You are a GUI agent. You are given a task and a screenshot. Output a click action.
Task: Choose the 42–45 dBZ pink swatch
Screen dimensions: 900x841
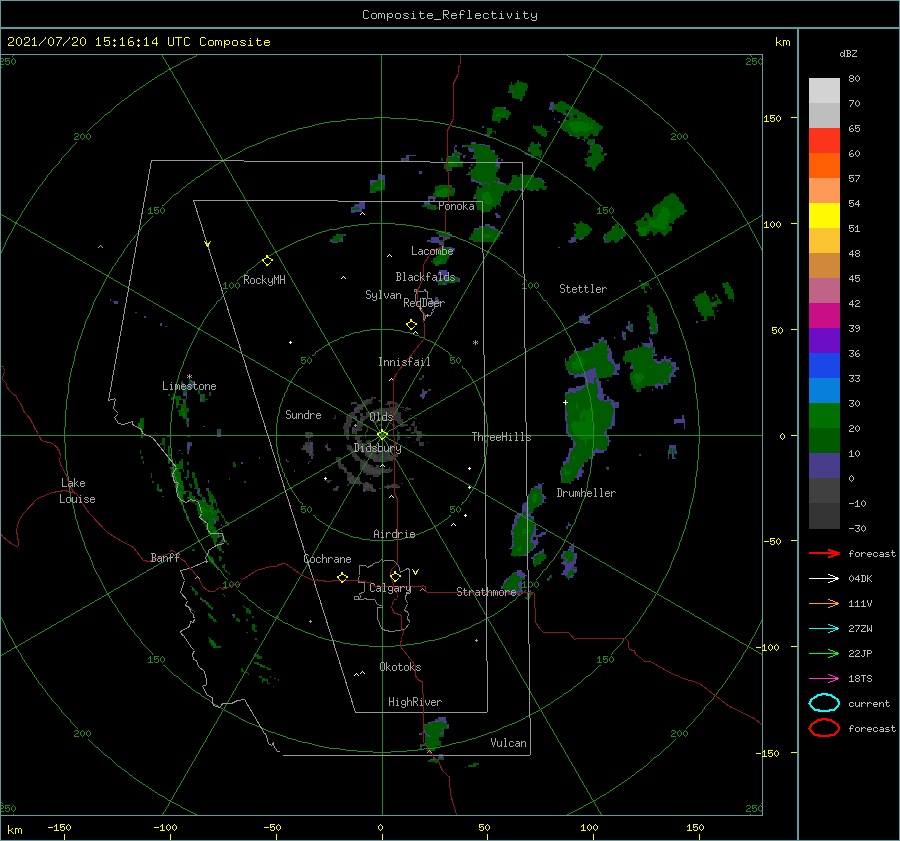tap(824, 290)
